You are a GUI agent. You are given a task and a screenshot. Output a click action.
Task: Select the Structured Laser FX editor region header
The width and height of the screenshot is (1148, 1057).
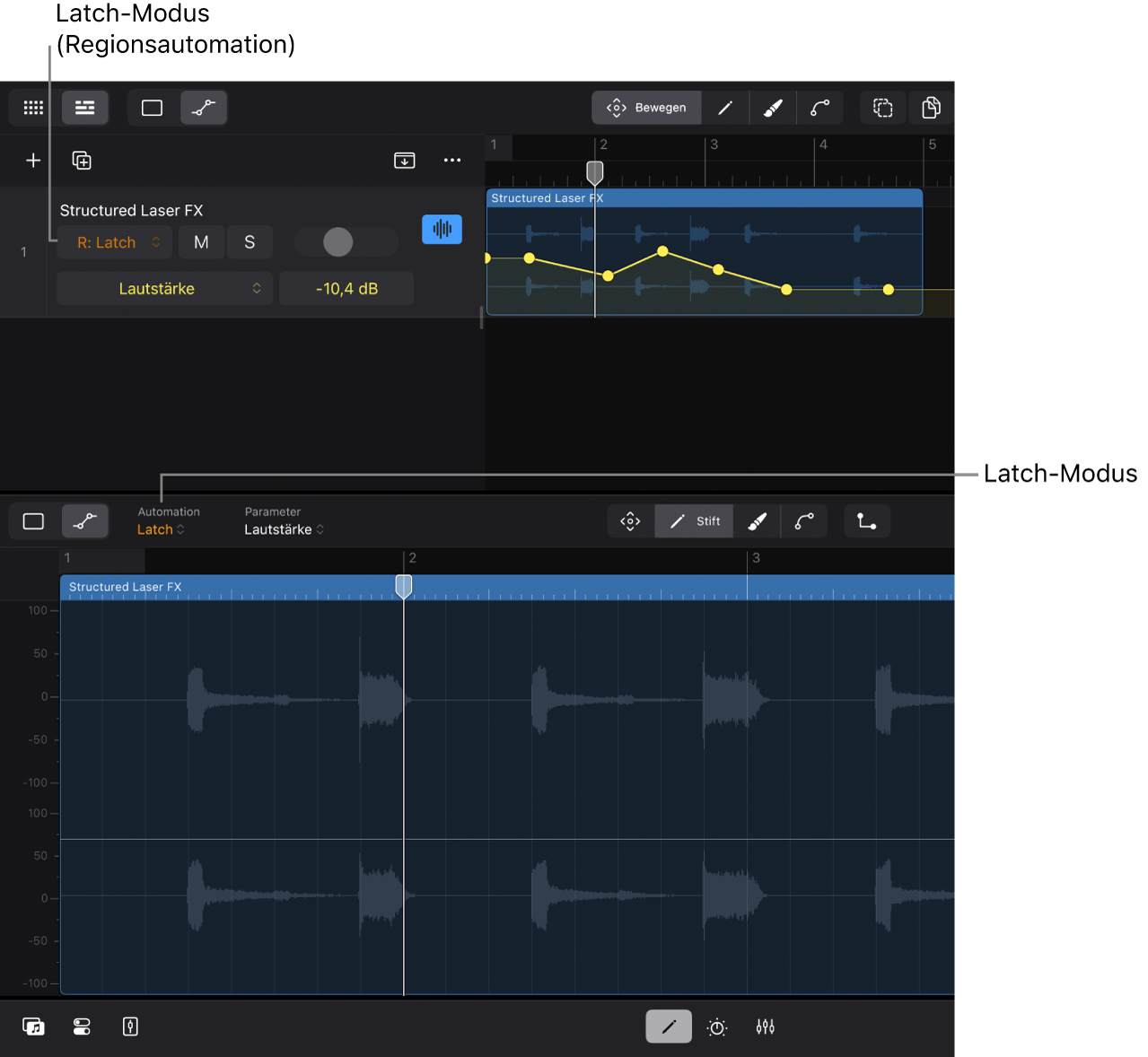click(x=507, y=588)
